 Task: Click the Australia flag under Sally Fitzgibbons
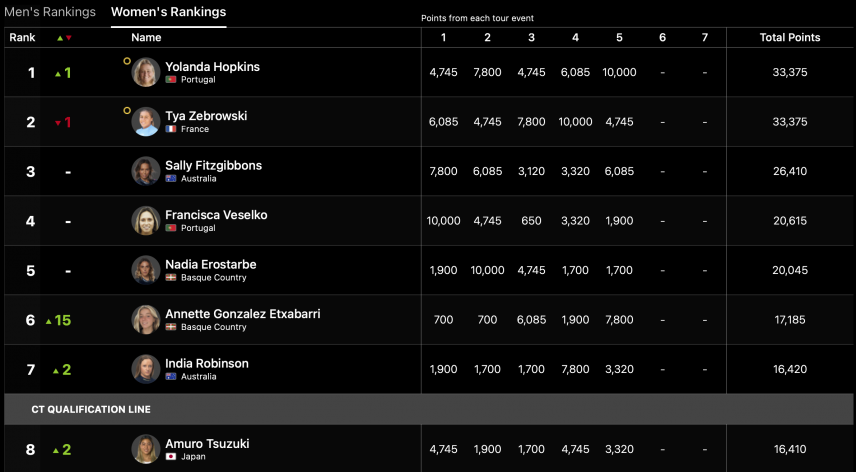click(171, 179)
